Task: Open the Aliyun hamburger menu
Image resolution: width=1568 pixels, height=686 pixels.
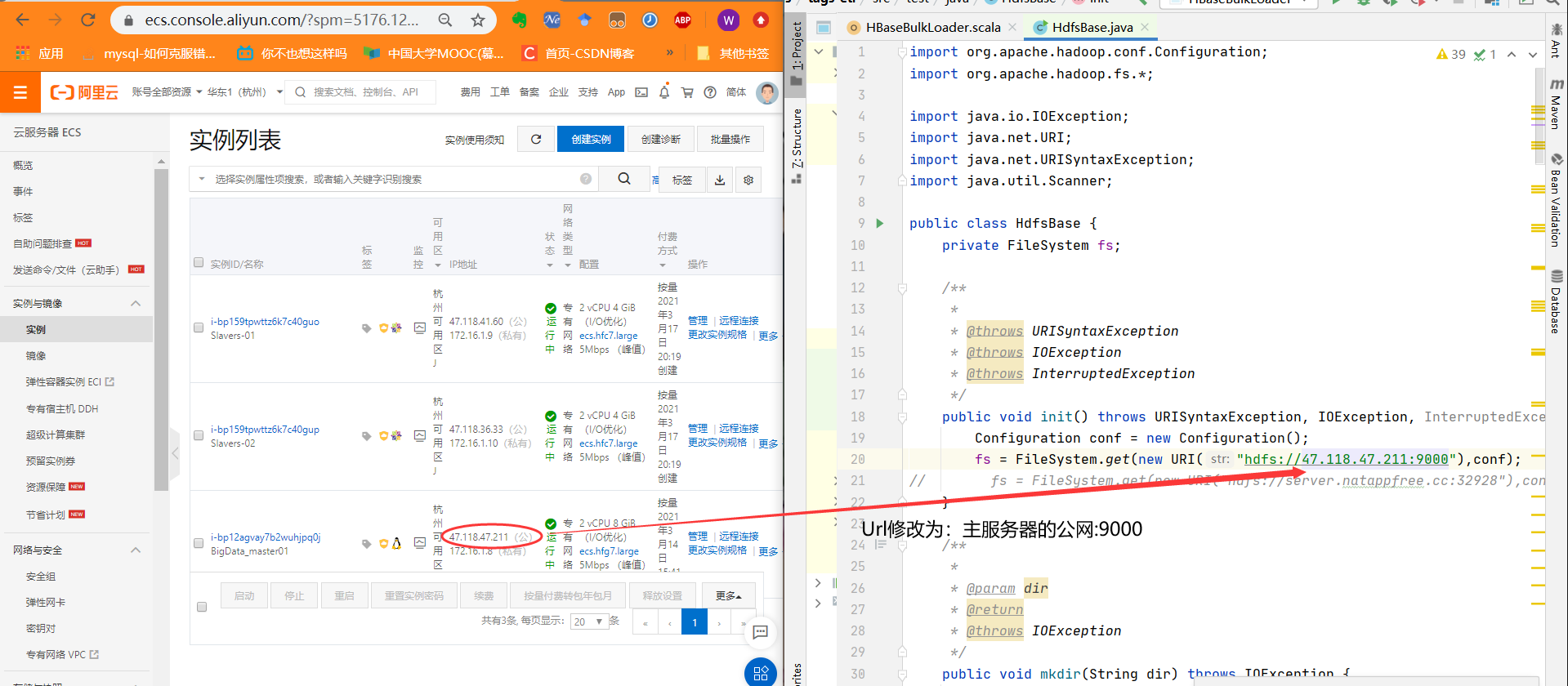Action: tap(20, 92)
